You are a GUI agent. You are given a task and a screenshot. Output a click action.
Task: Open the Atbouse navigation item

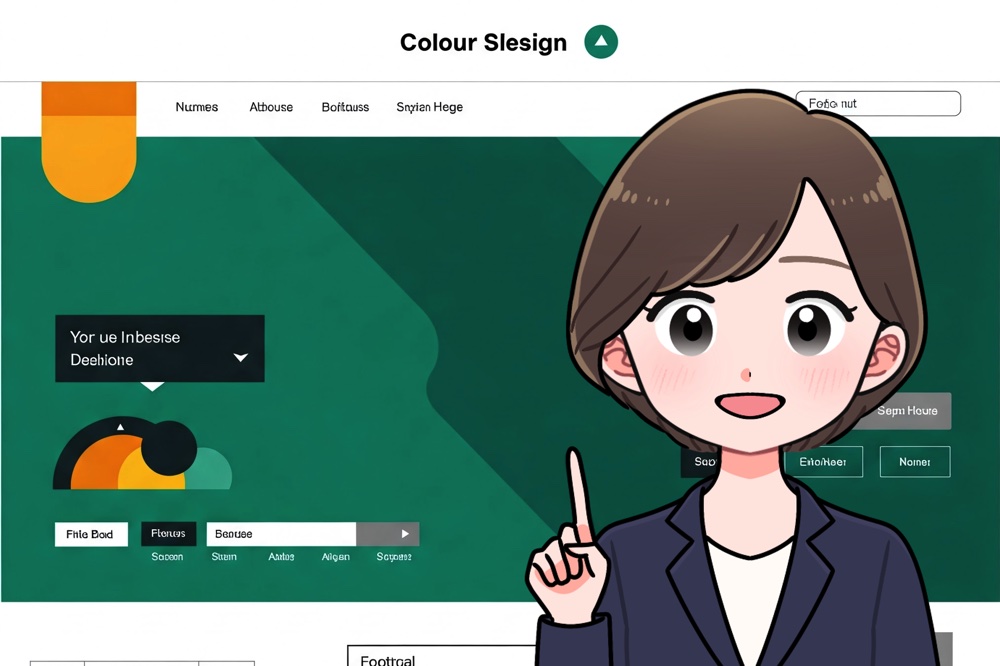point(271,107)
